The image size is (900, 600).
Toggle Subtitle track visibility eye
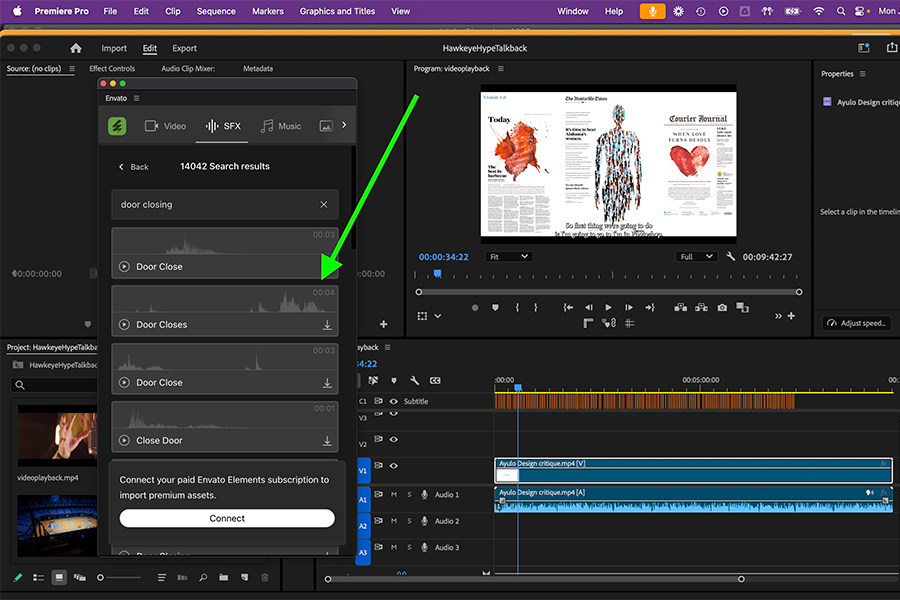point(394,401)
